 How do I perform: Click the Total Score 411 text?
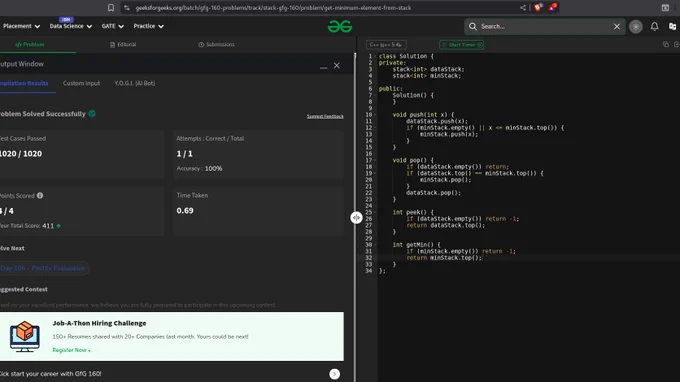coord(30,226)
